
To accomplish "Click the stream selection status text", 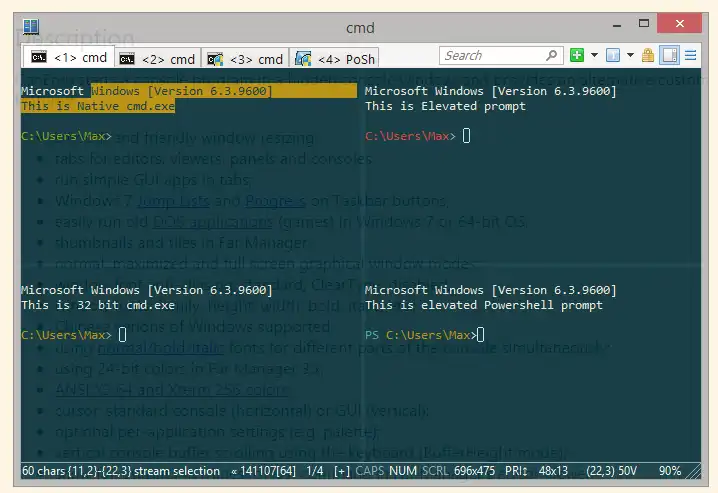I will click(x=121, y=471).
